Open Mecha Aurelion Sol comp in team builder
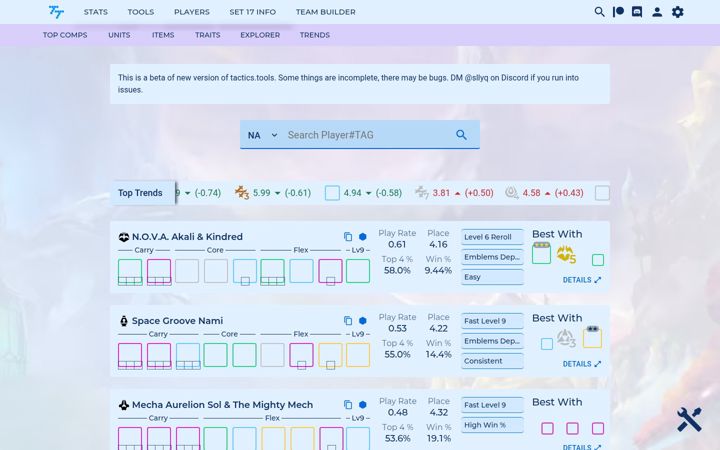This screenshot has width=720, height=450. click(363, 405)
